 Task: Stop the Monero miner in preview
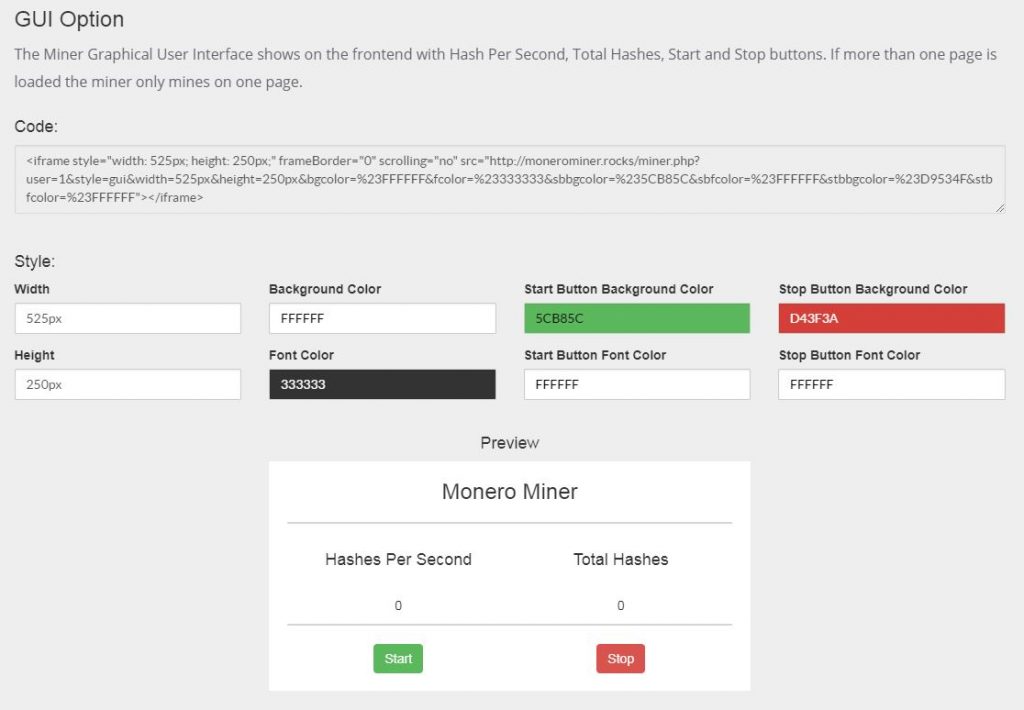(620, 658)
